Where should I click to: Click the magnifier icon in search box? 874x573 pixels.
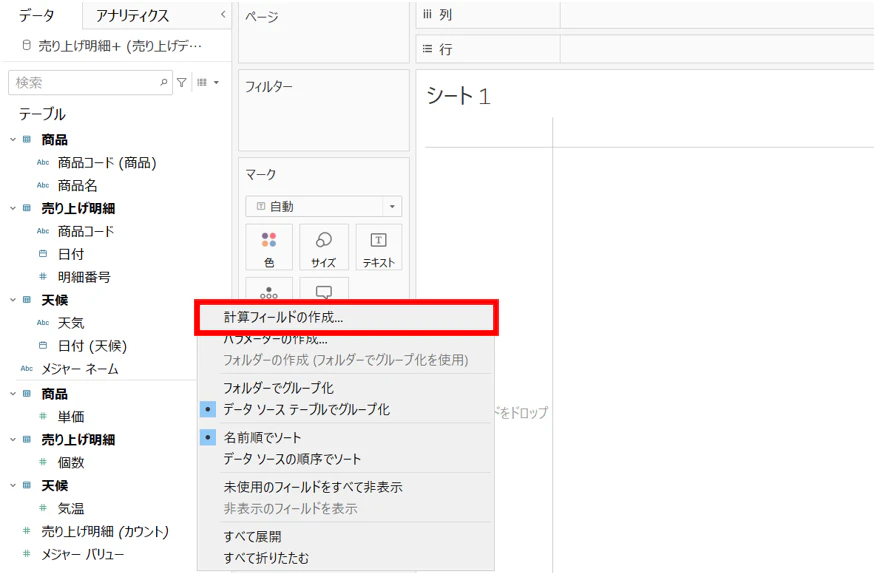click(x=163, y=82)
